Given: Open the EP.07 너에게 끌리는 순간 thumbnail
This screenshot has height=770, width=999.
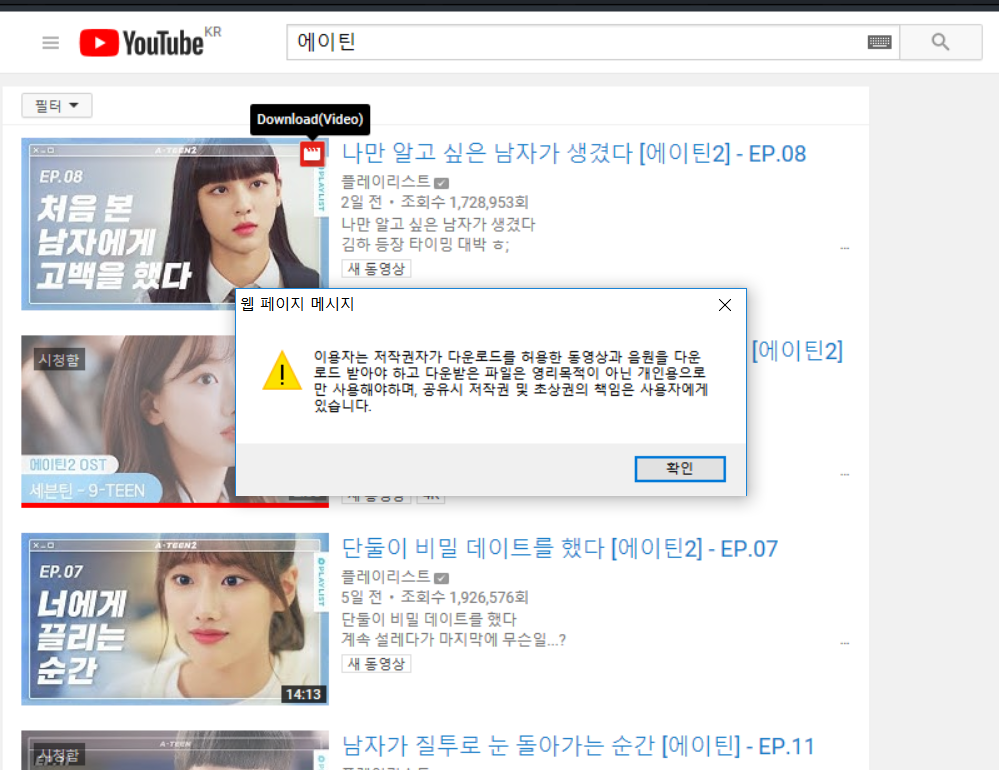Looking at the screenshot, I should 175,619.
